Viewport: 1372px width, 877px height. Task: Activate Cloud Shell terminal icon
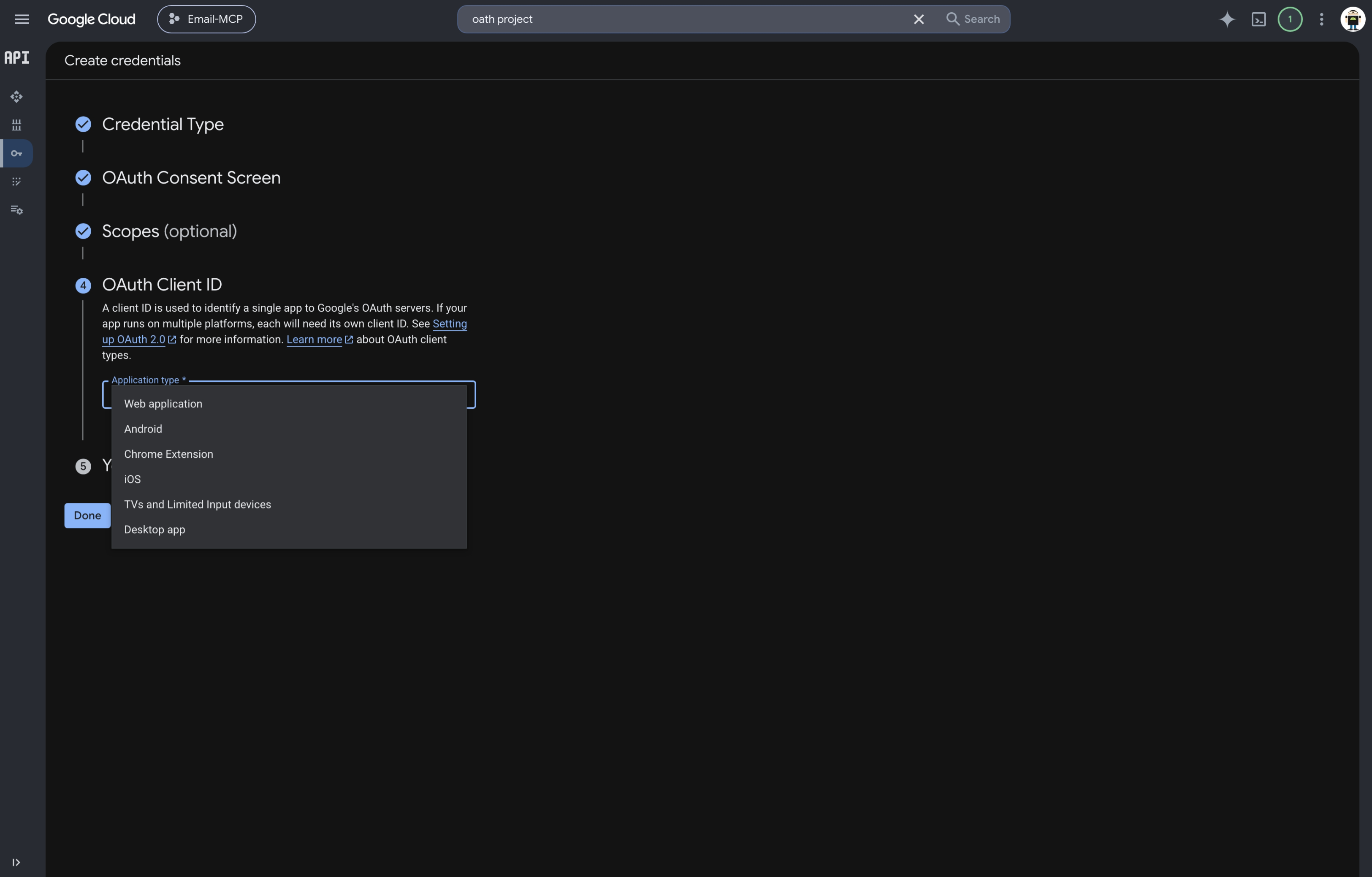click(1258, 19)
